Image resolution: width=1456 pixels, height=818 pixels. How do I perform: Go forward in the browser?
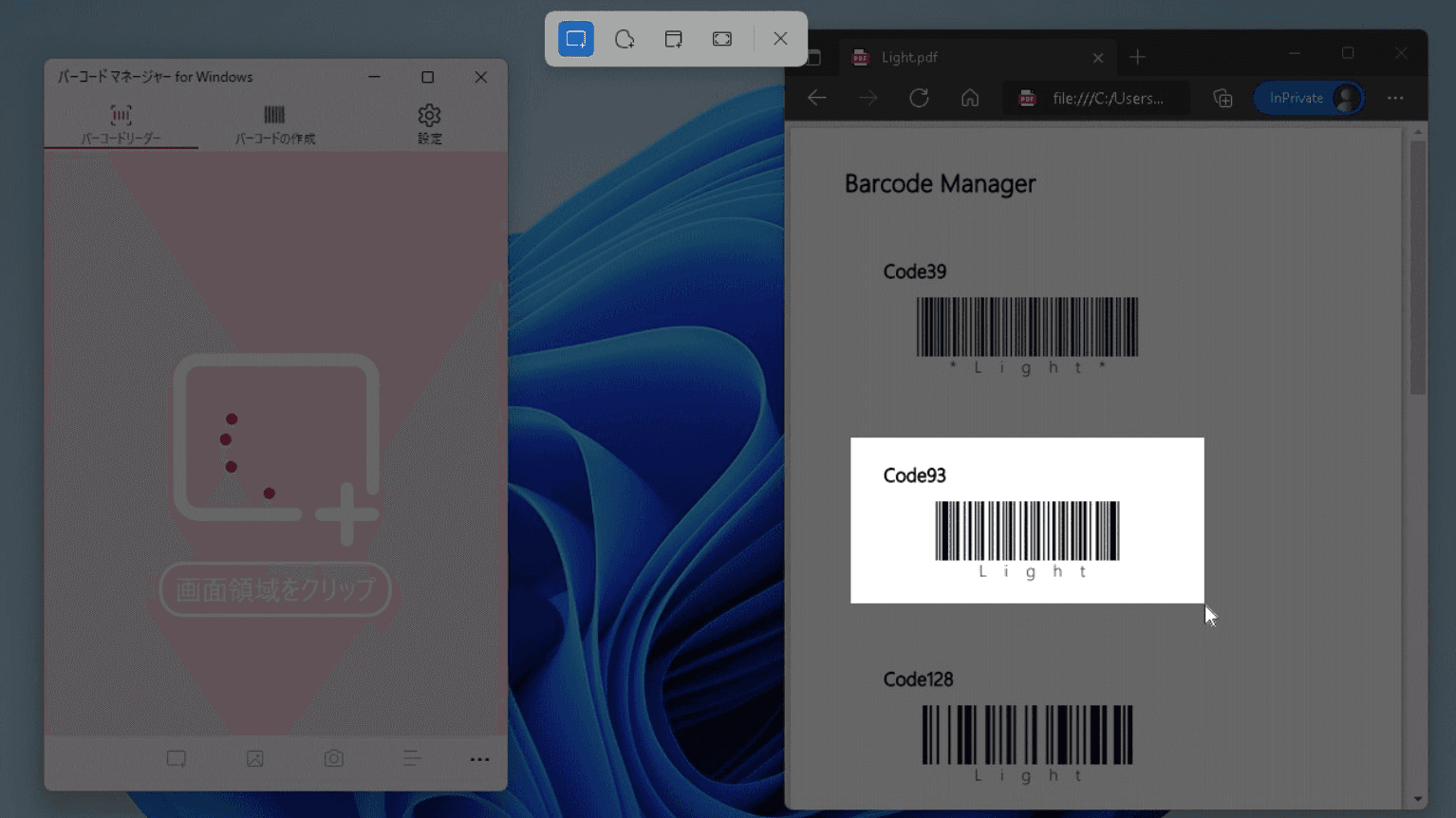click(868, 98)
